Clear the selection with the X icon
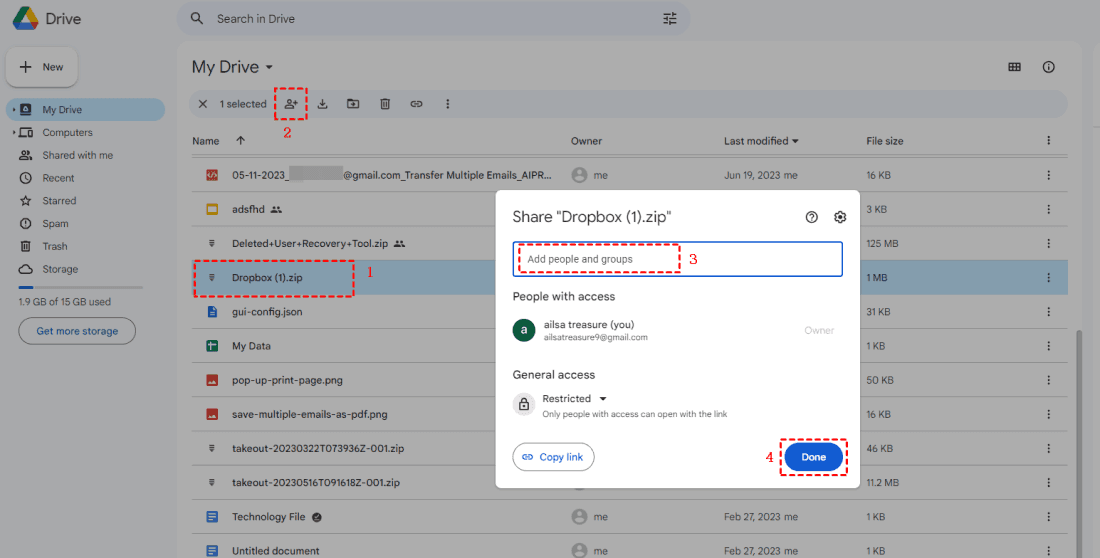 tap(203, 104)
